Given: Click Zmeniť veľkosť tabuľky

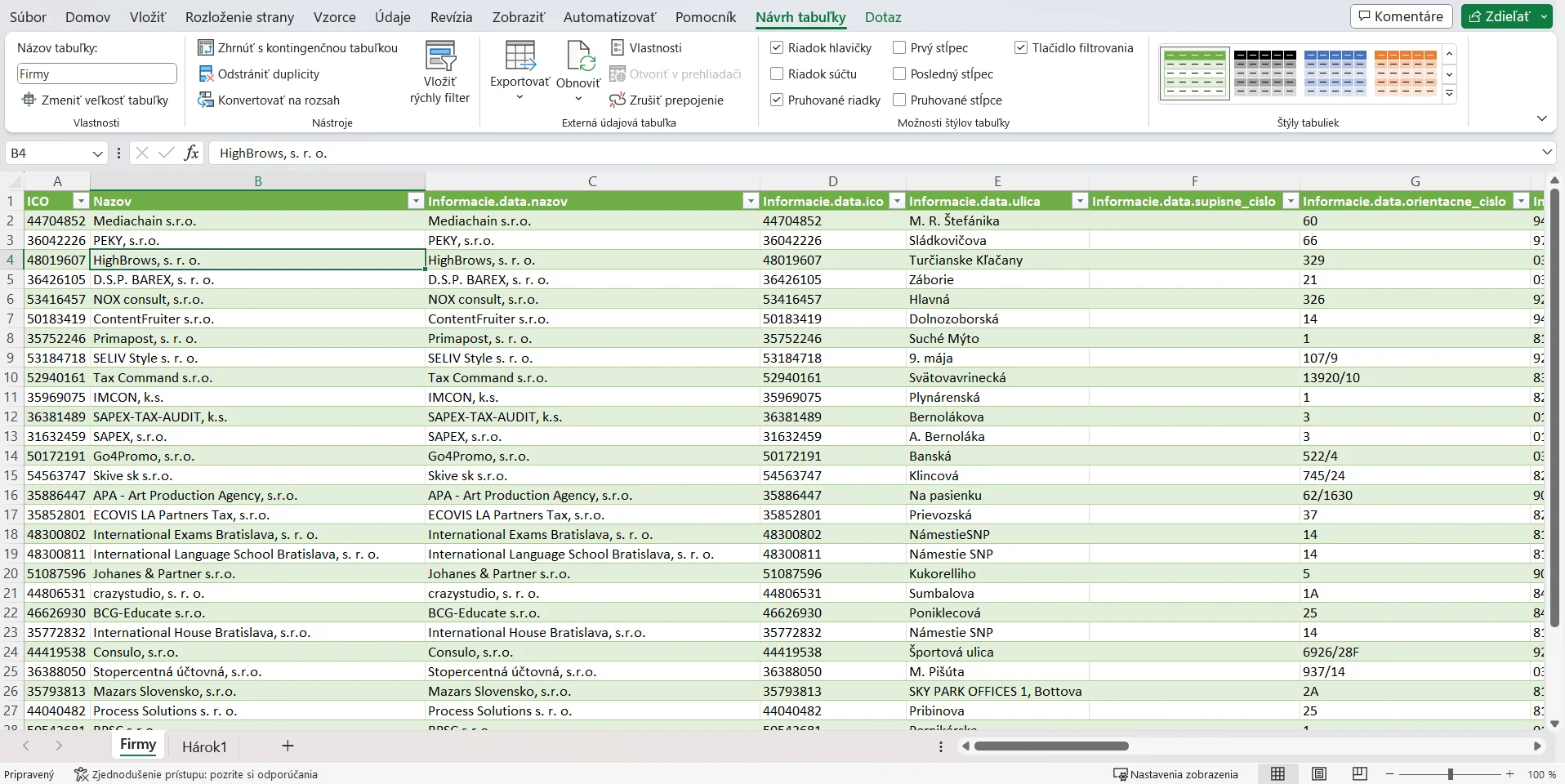Looking at the screenshot, I should [x=95, y=100].
